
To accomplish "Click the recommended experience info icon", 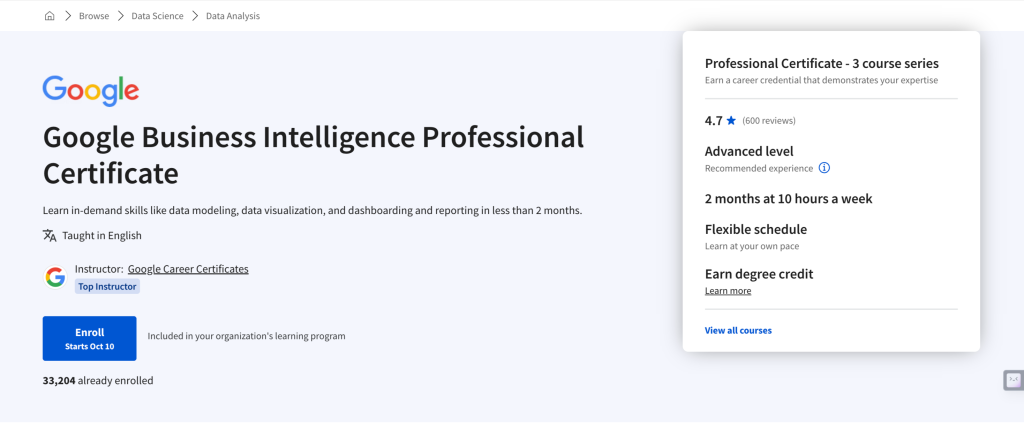I will pos(824,168).
